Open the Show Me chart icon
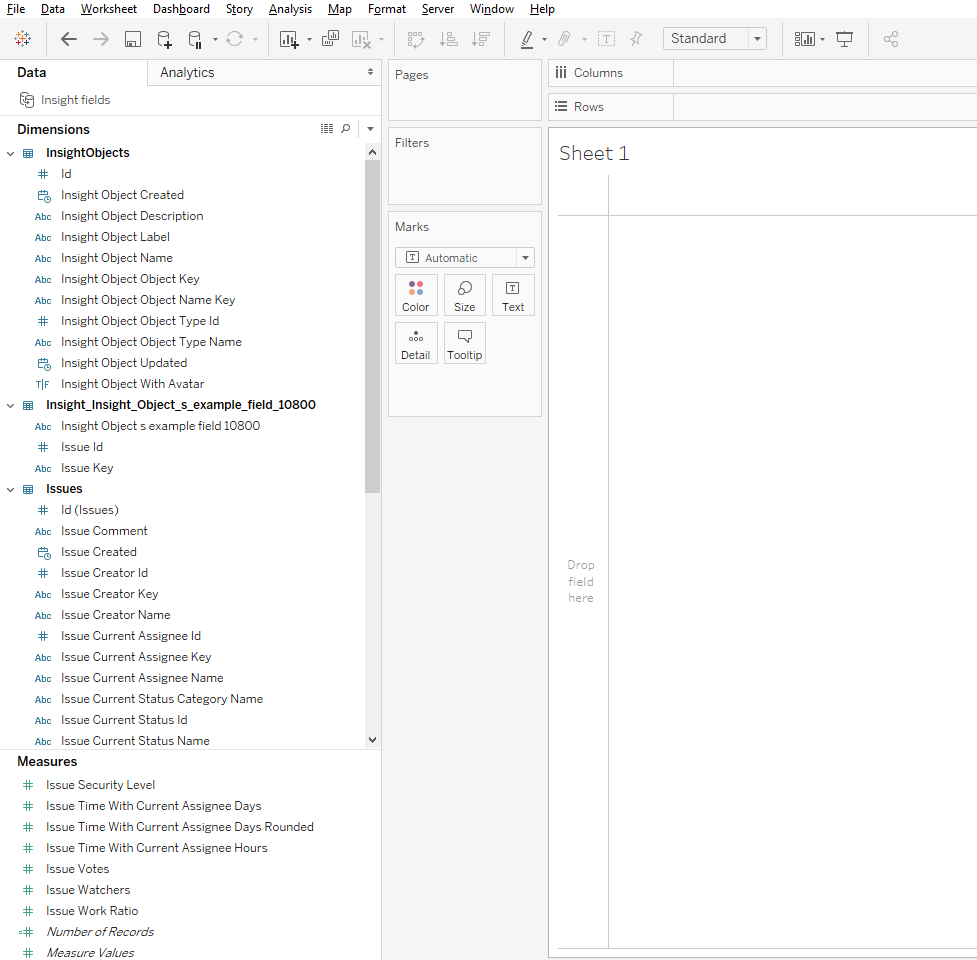Screen dimensions: 977x960 click(x=804, y=39)
